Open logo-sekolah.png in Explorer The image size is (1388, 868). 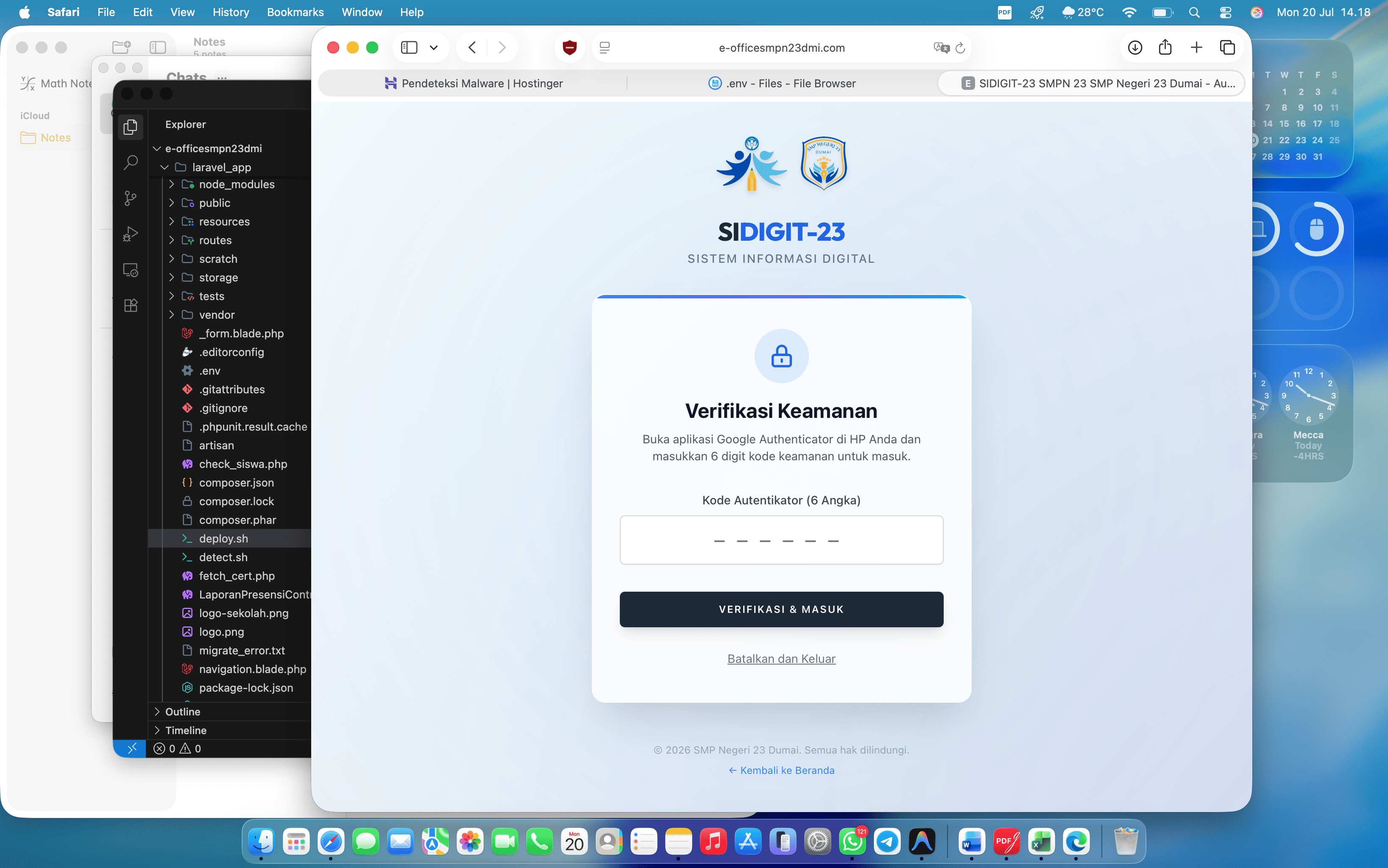pyautogui.click(x=230, y=613)
